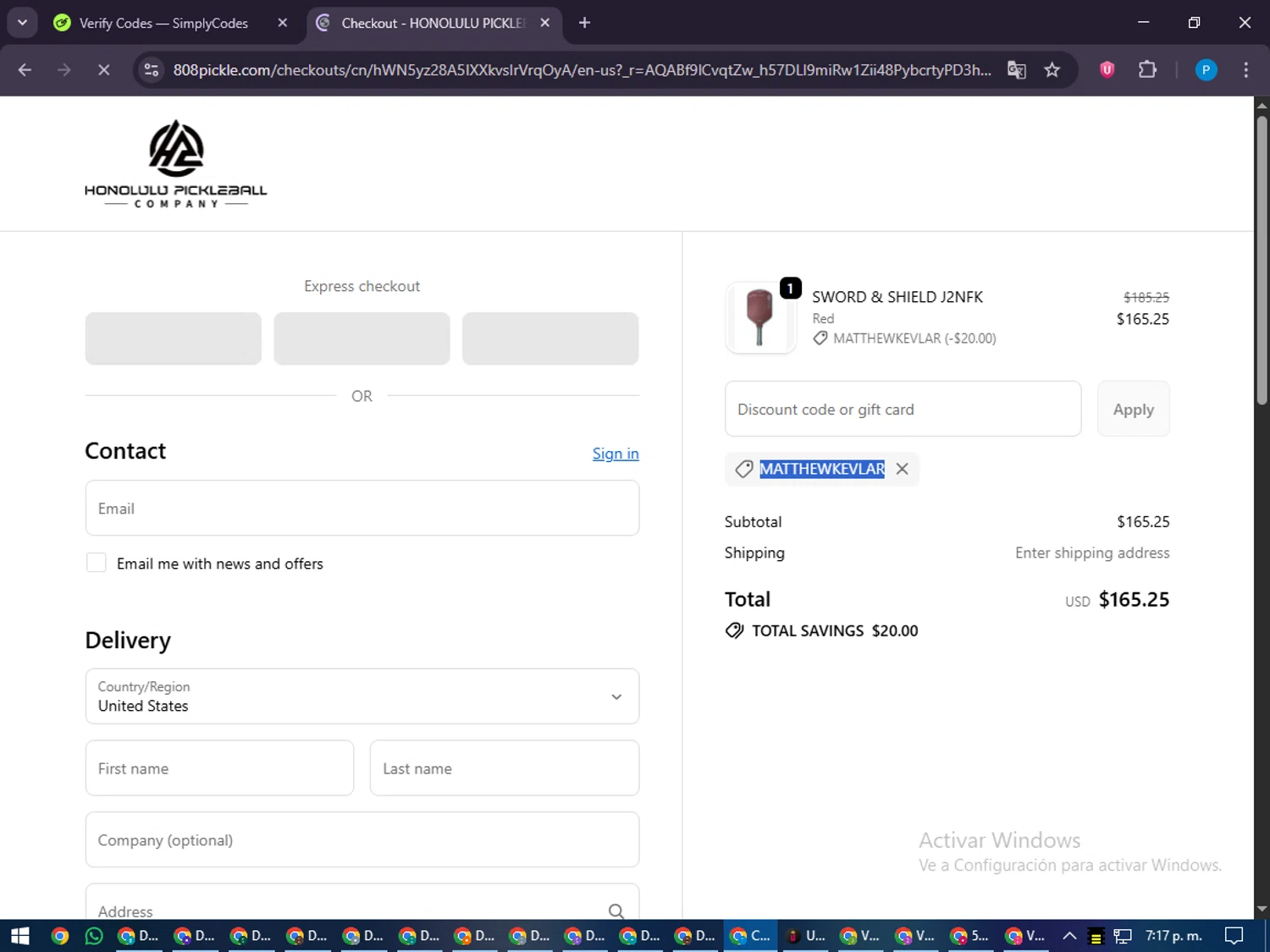The width and height of the screenshot is (1270, 952).
Task: Focus the Last name field
Action: (505, 768)
